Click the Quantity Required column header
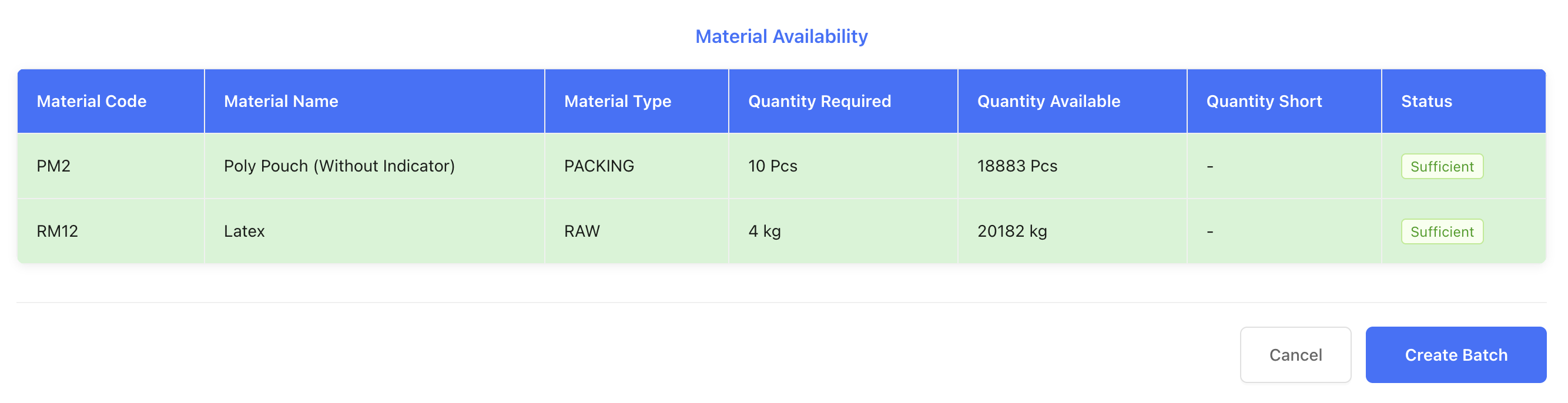Viewport: 1568px width, 403px height. coord(819,101)
